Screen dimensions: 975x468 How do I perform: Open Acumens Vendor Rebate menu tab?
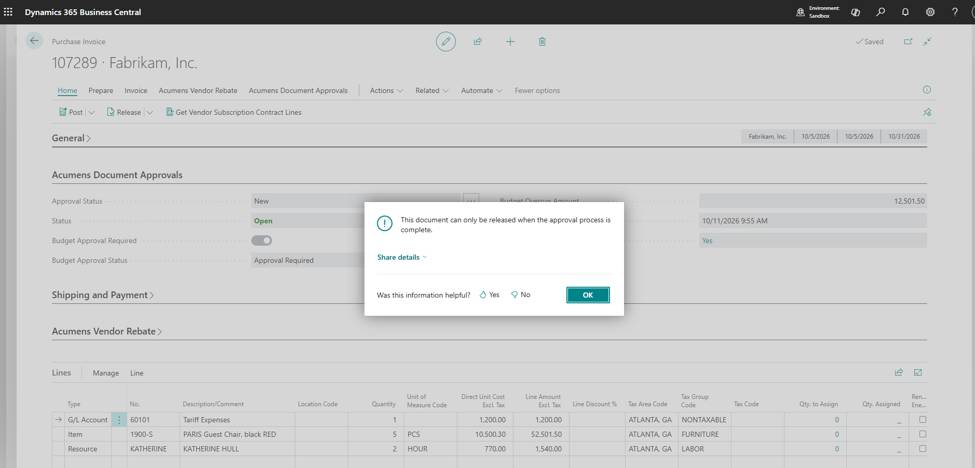pyautogui.click(x=198, y=91)
